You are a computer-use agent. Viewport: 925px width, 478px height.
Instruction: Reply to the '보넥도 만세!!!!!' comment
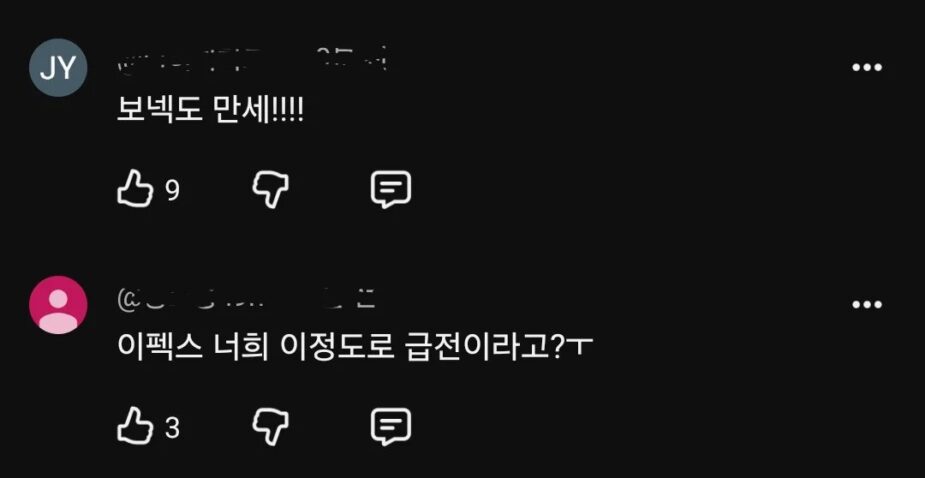coord(391,190)
